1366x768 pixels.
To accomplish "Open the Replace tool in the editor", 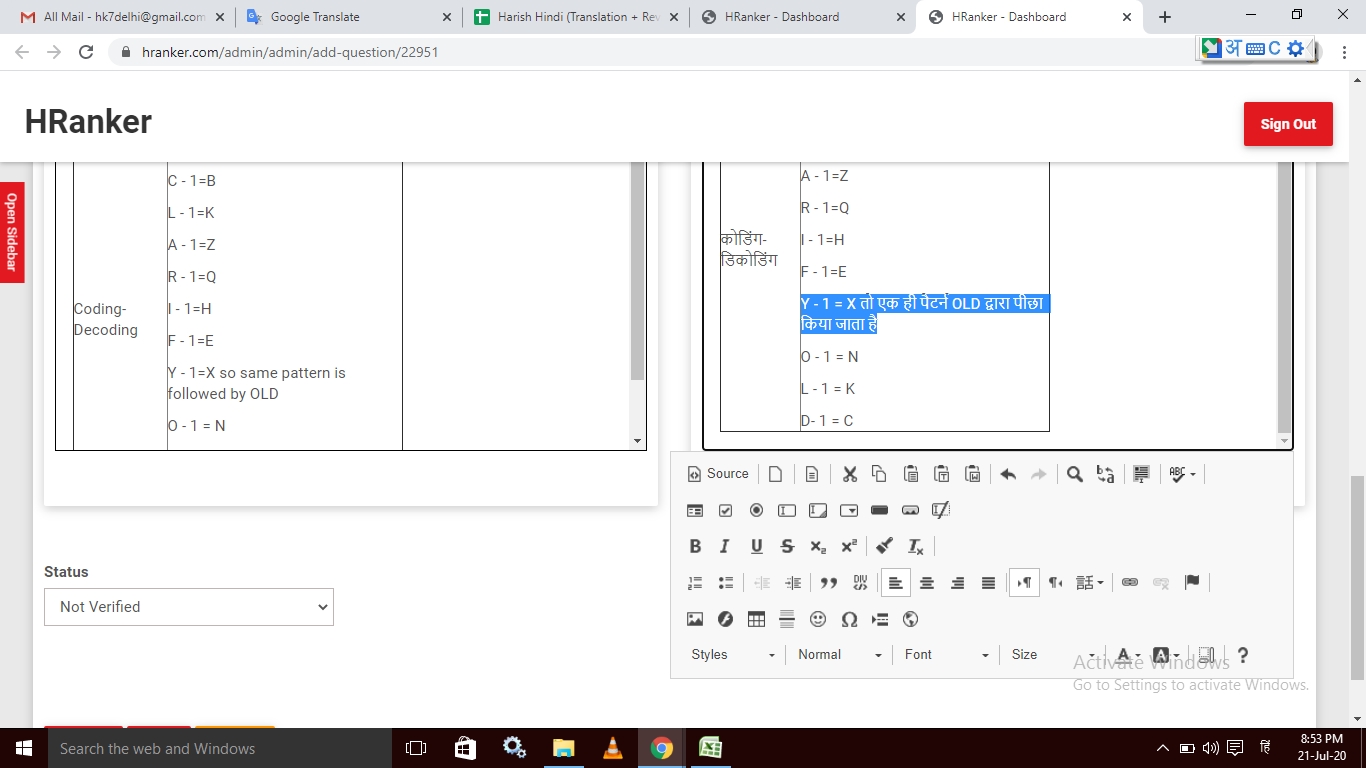I will (1105, 474).
